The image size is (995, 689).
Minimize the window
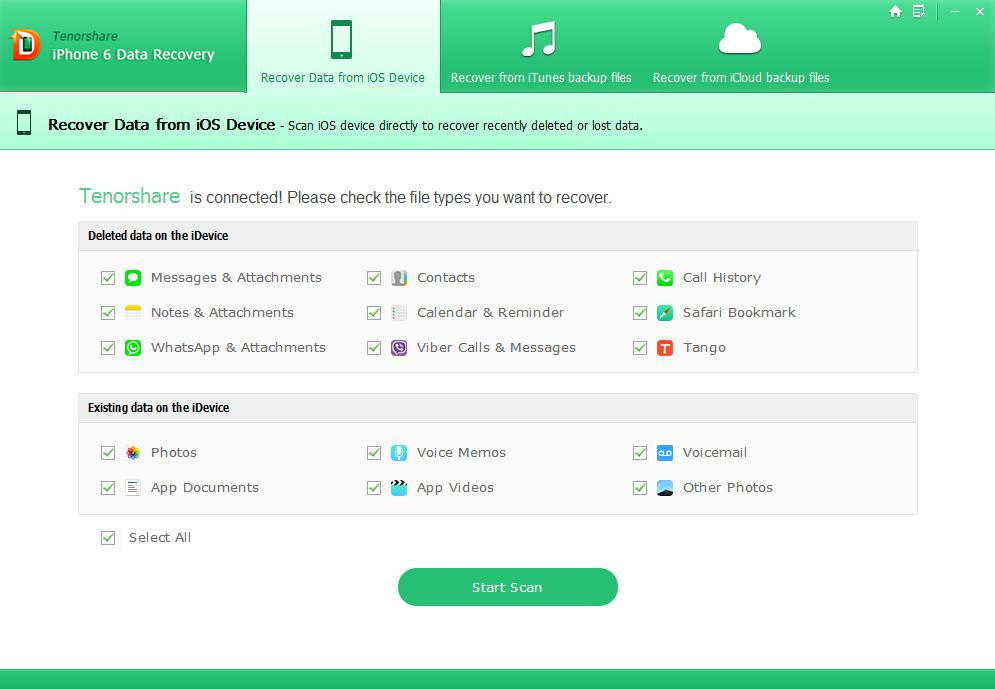click(954, 11)
